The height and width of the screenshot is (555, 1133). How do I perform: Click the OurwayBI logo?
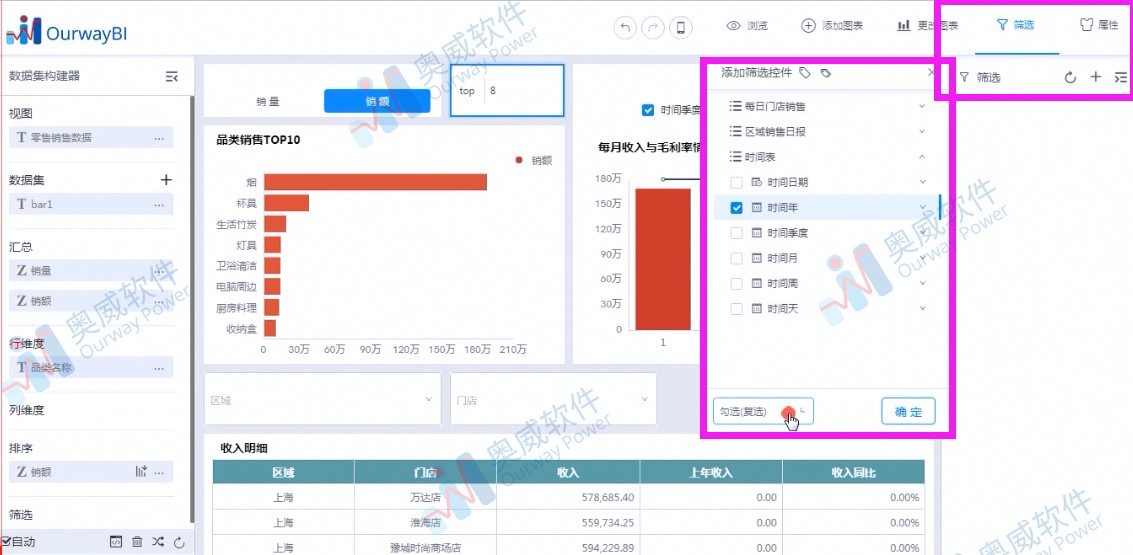pyautogui.click(x=67, y=30)
